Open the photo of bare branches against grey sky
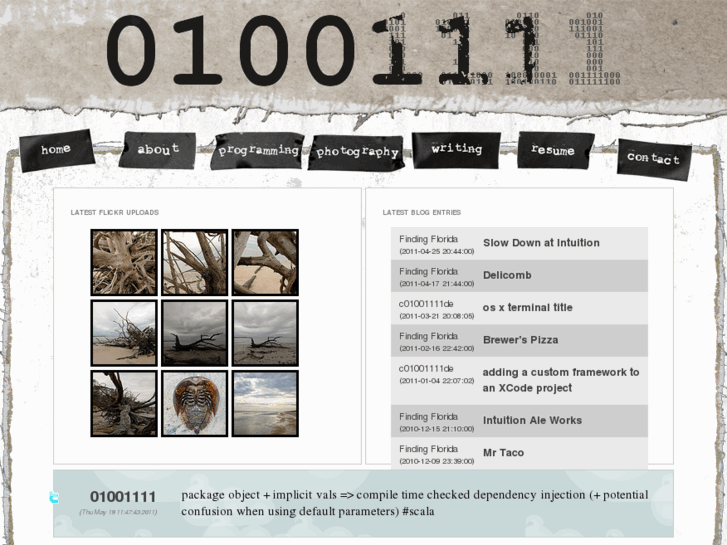 [195, 263]
